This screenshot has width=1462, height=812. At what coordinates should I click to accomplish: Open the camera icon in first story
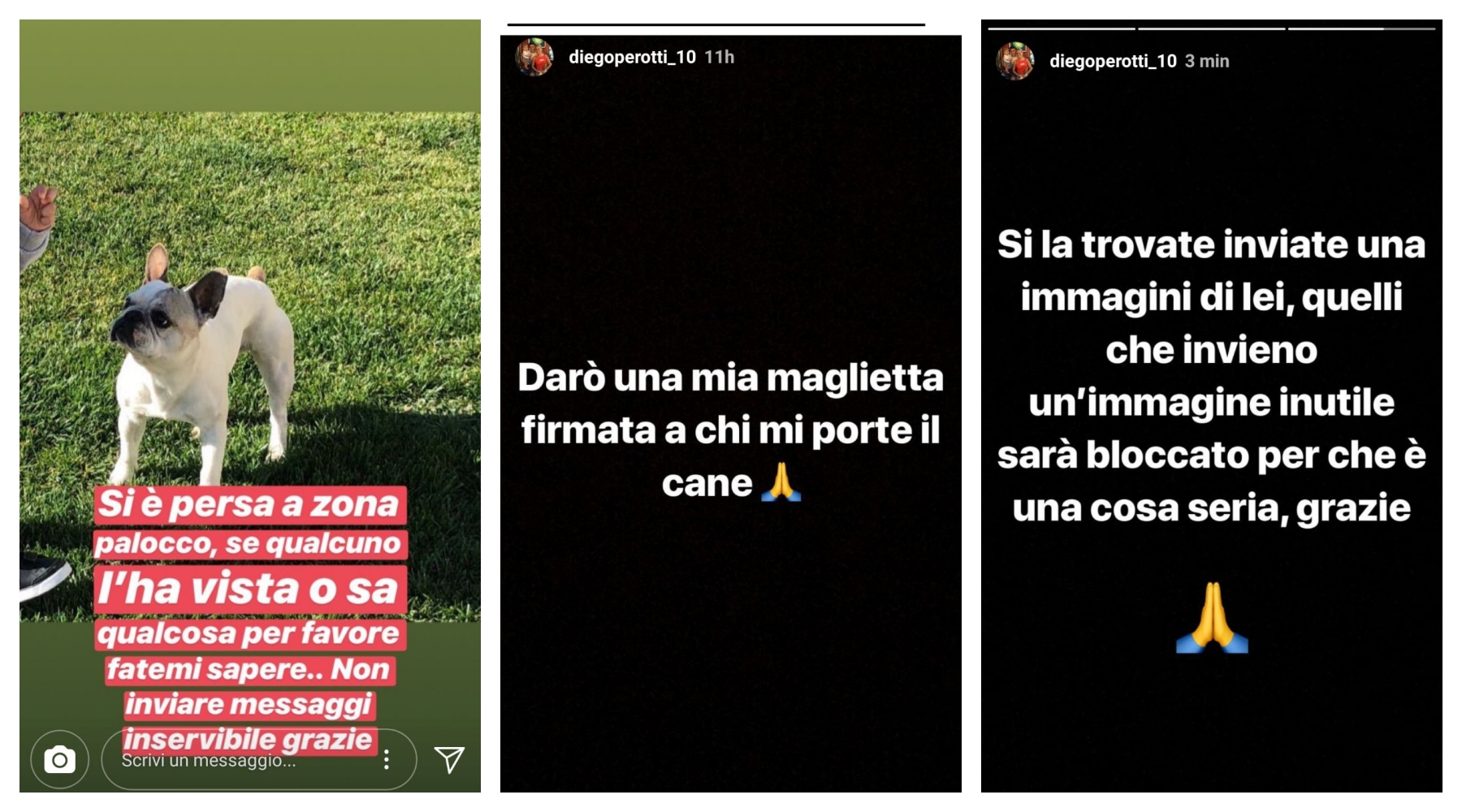coord(59,760)
